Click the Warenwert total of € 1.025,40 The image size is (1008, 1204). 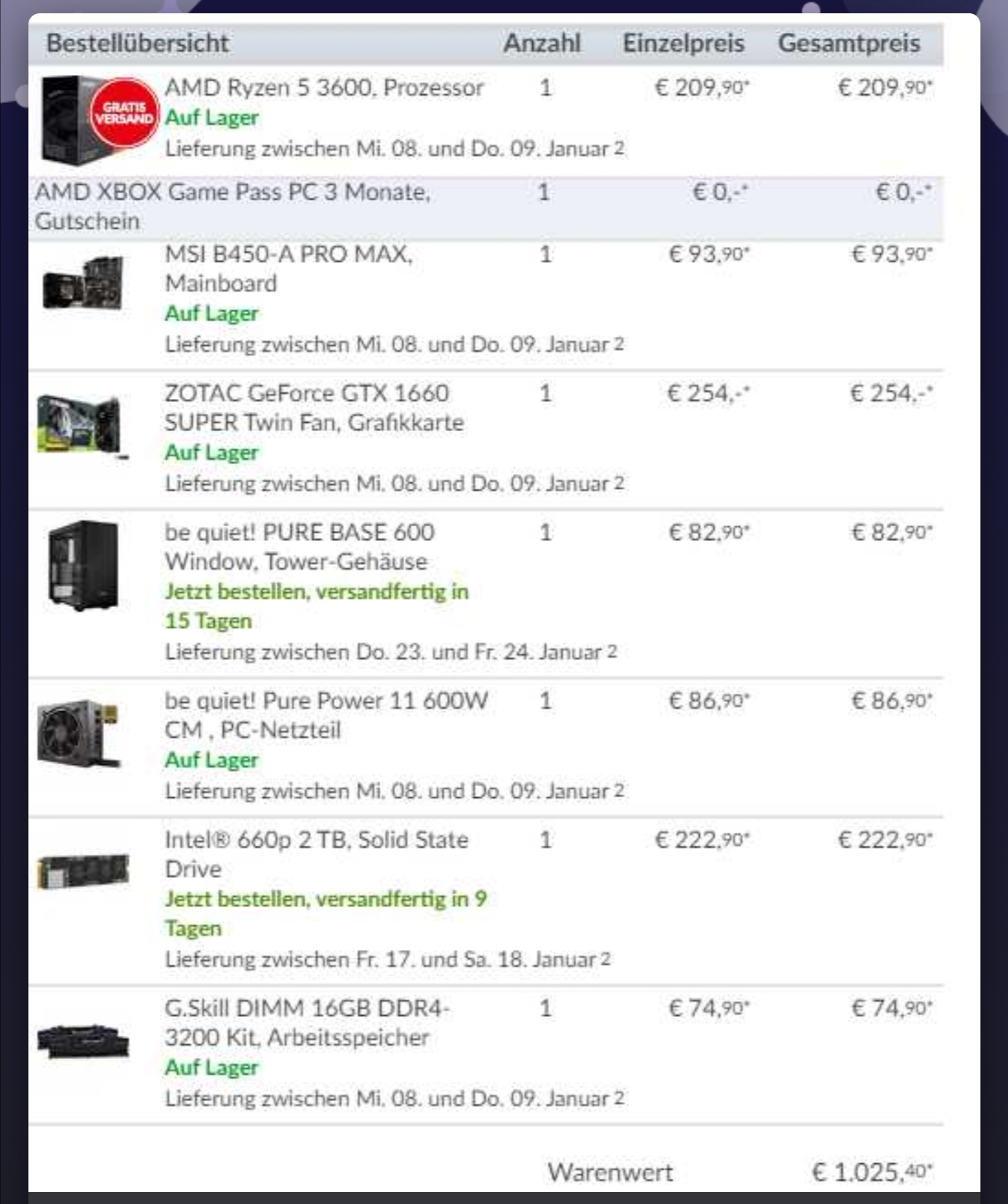tap(872, 1172)
